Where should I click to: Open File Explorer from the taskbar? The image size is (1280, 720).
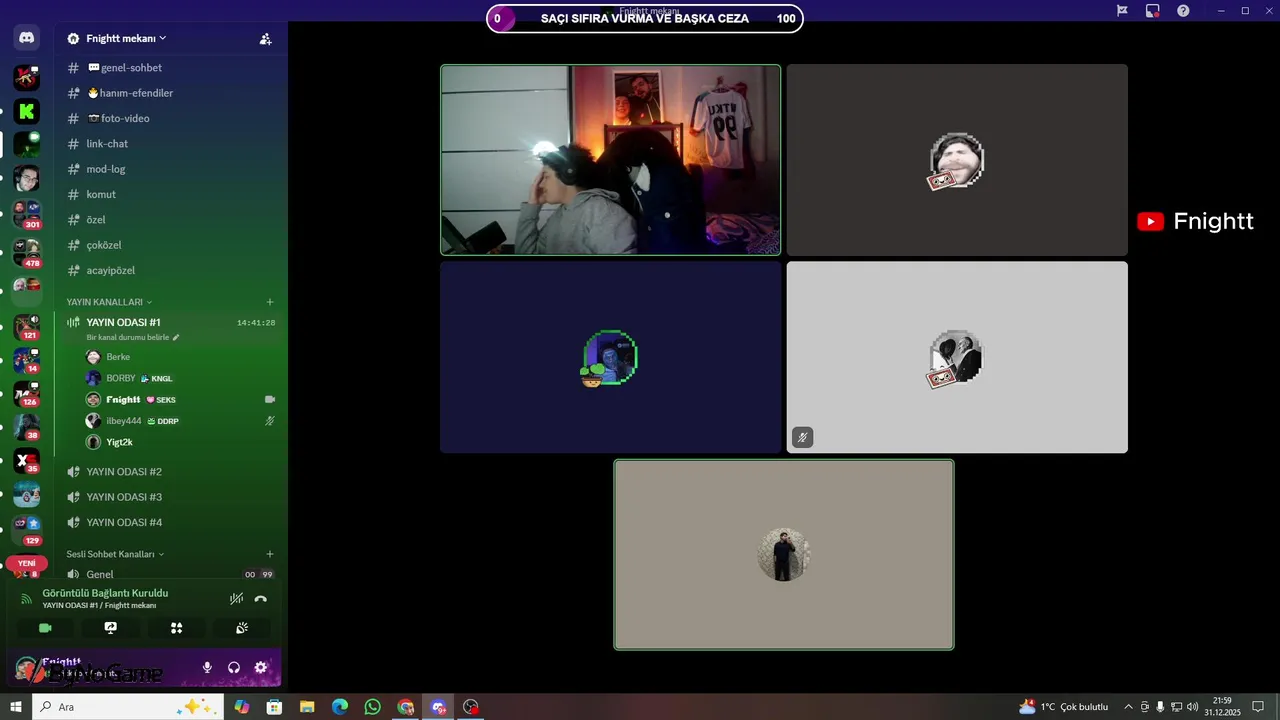click(x=307, y=707)
